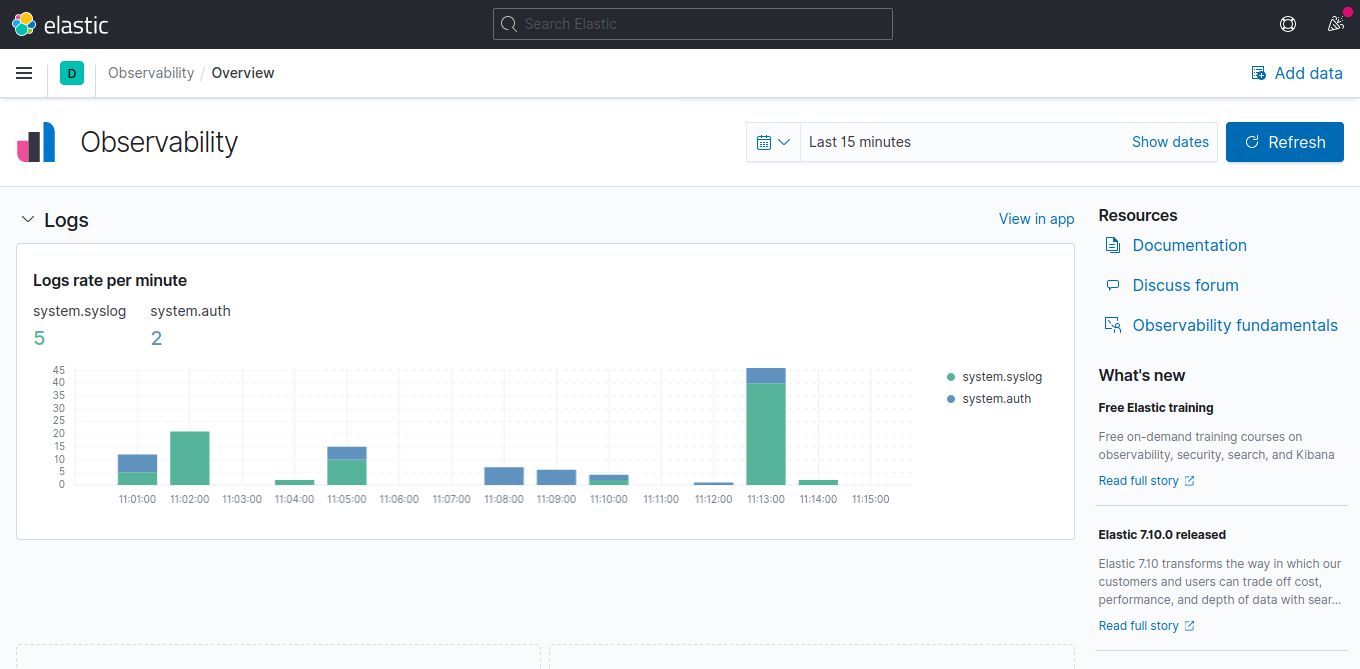The image size is (1360, 669).
Task: Open Observability fundamentals link
Action: [1235, 325]
